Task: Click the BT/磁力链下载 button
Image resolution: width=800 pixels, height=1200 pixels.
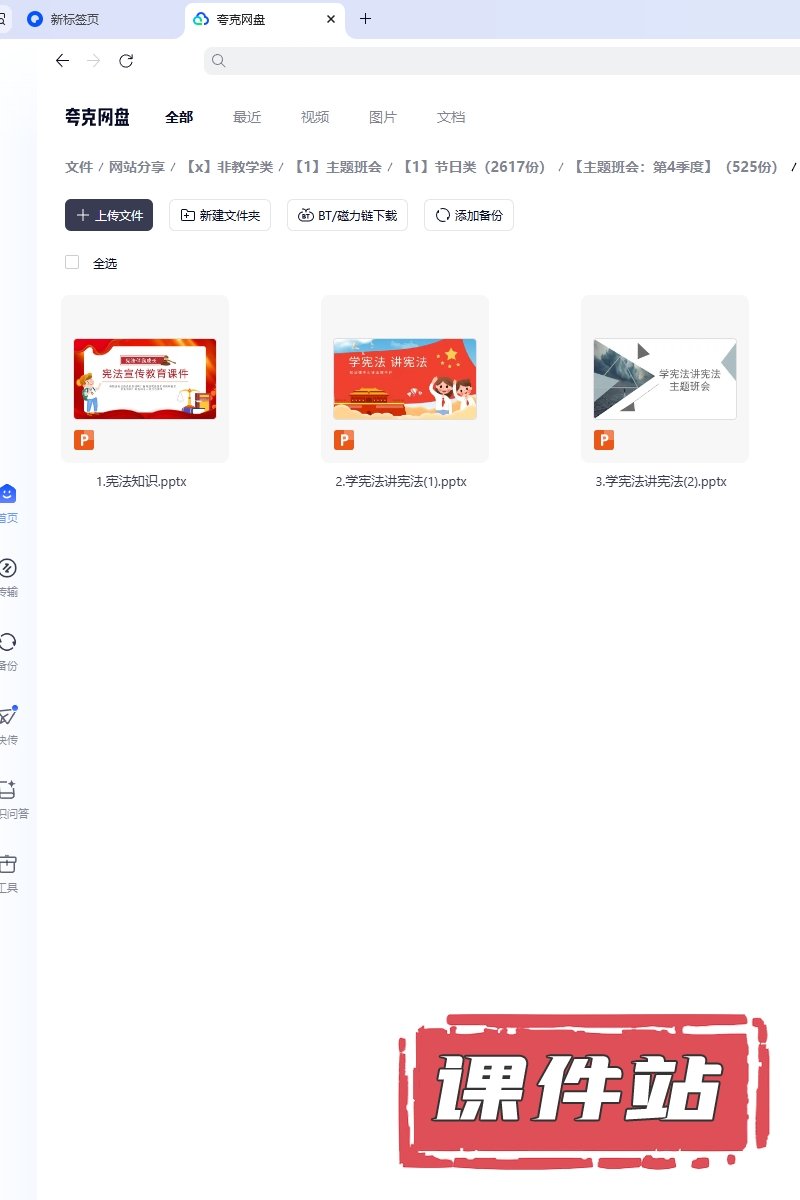Action: [x=347, y=215]
